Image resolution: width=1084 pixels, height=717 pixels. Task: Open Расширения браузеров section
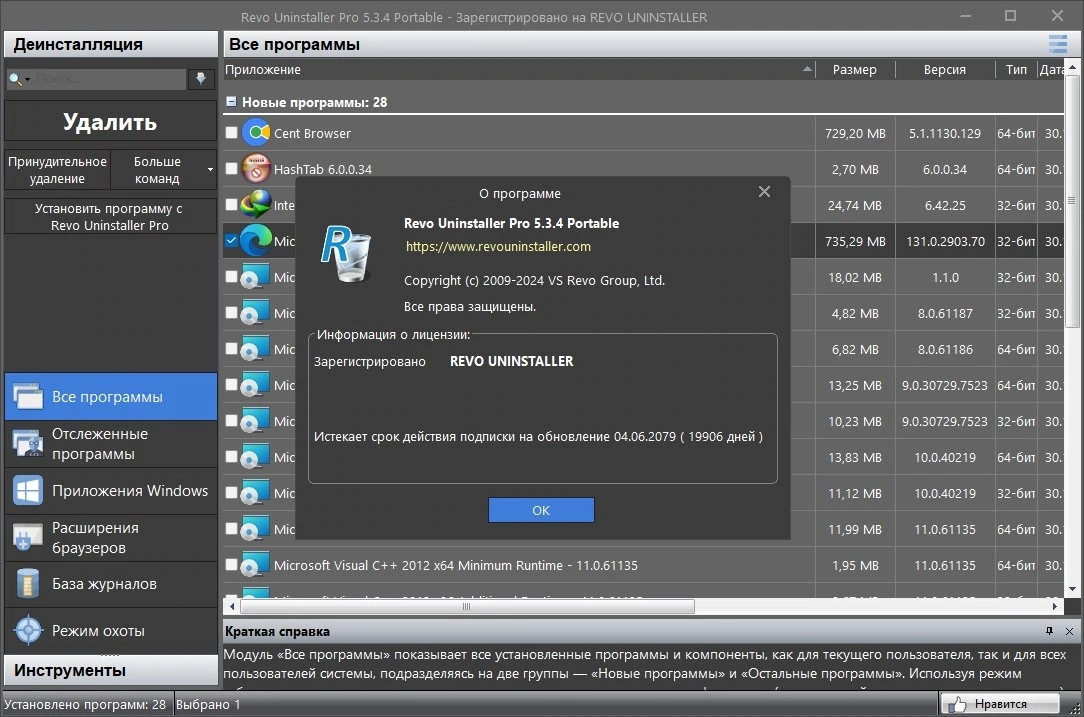coord(111,537)
